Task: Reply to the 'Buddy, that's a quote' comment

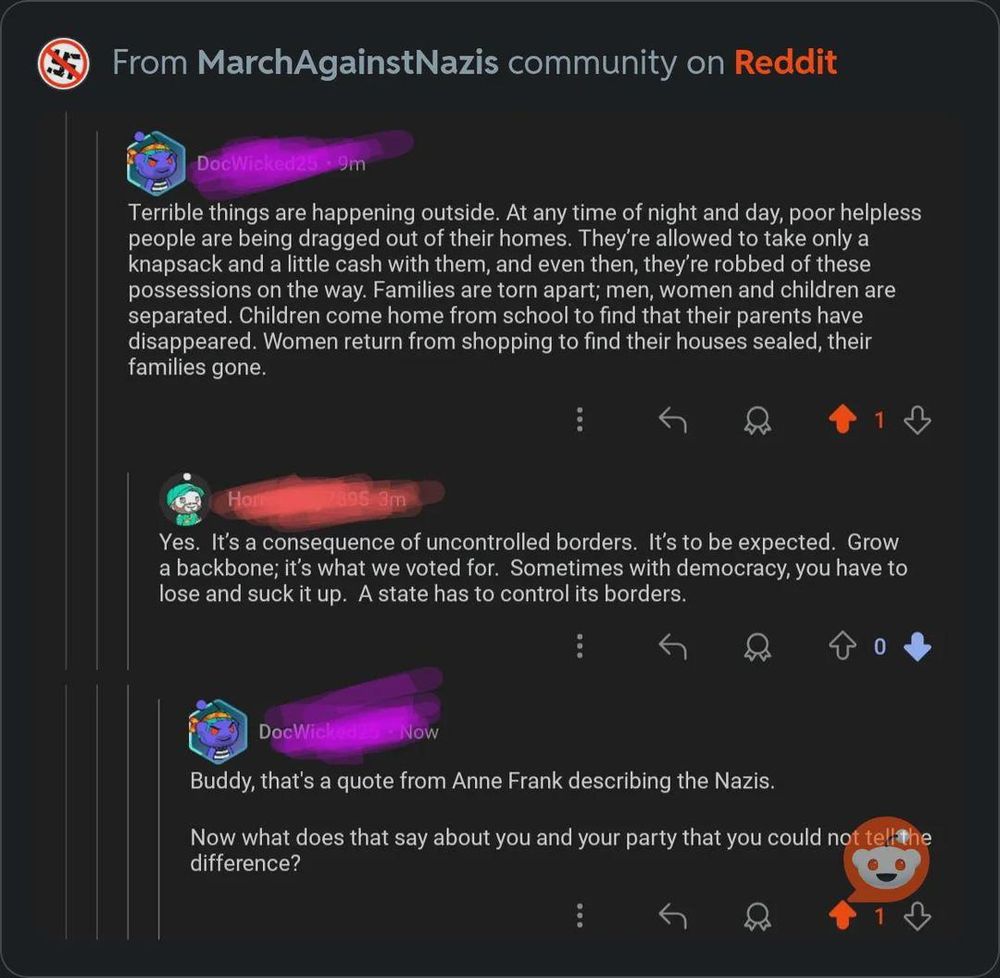Action: click(x=673, y=916)
